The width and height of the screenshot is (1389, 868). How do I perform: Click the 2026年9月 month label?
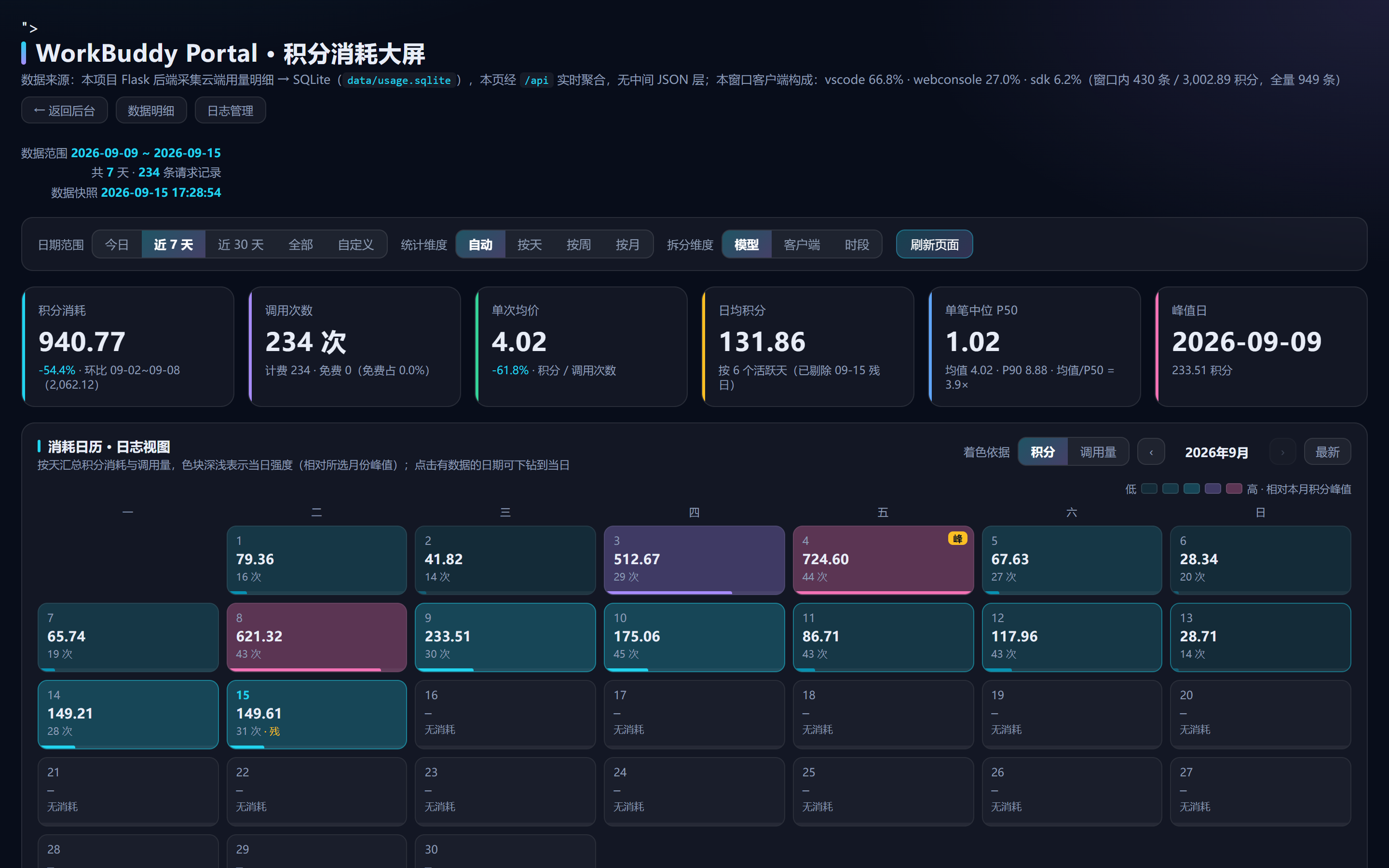[1216, 452]
